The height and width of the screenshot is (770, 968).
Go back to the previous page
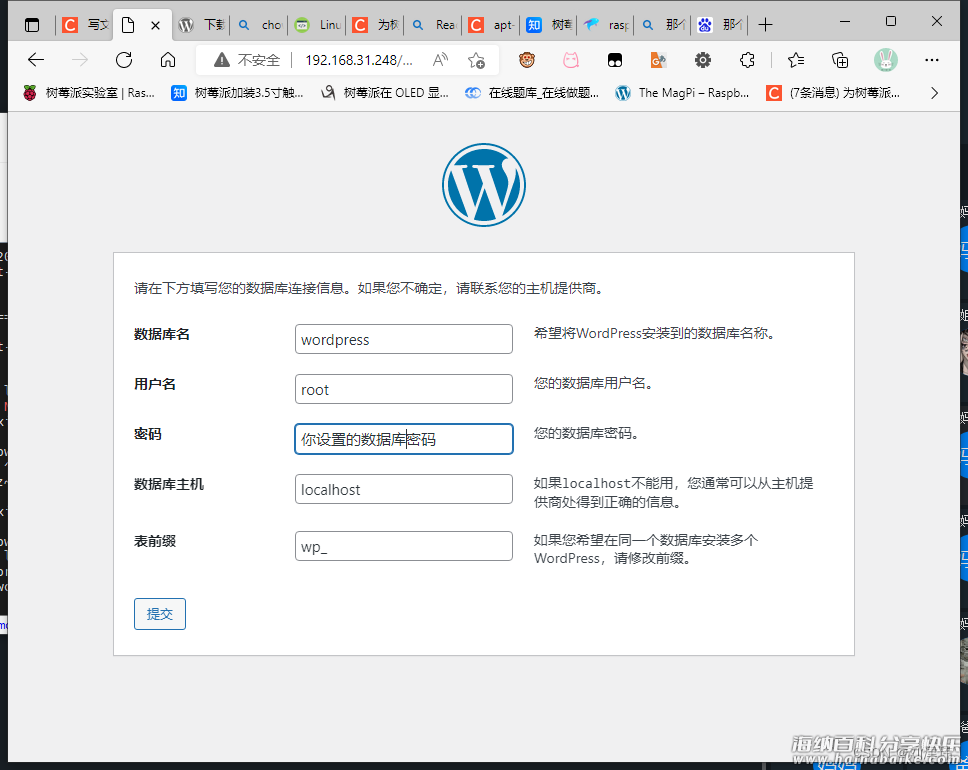pyautogui.click(x=36, y=60)
